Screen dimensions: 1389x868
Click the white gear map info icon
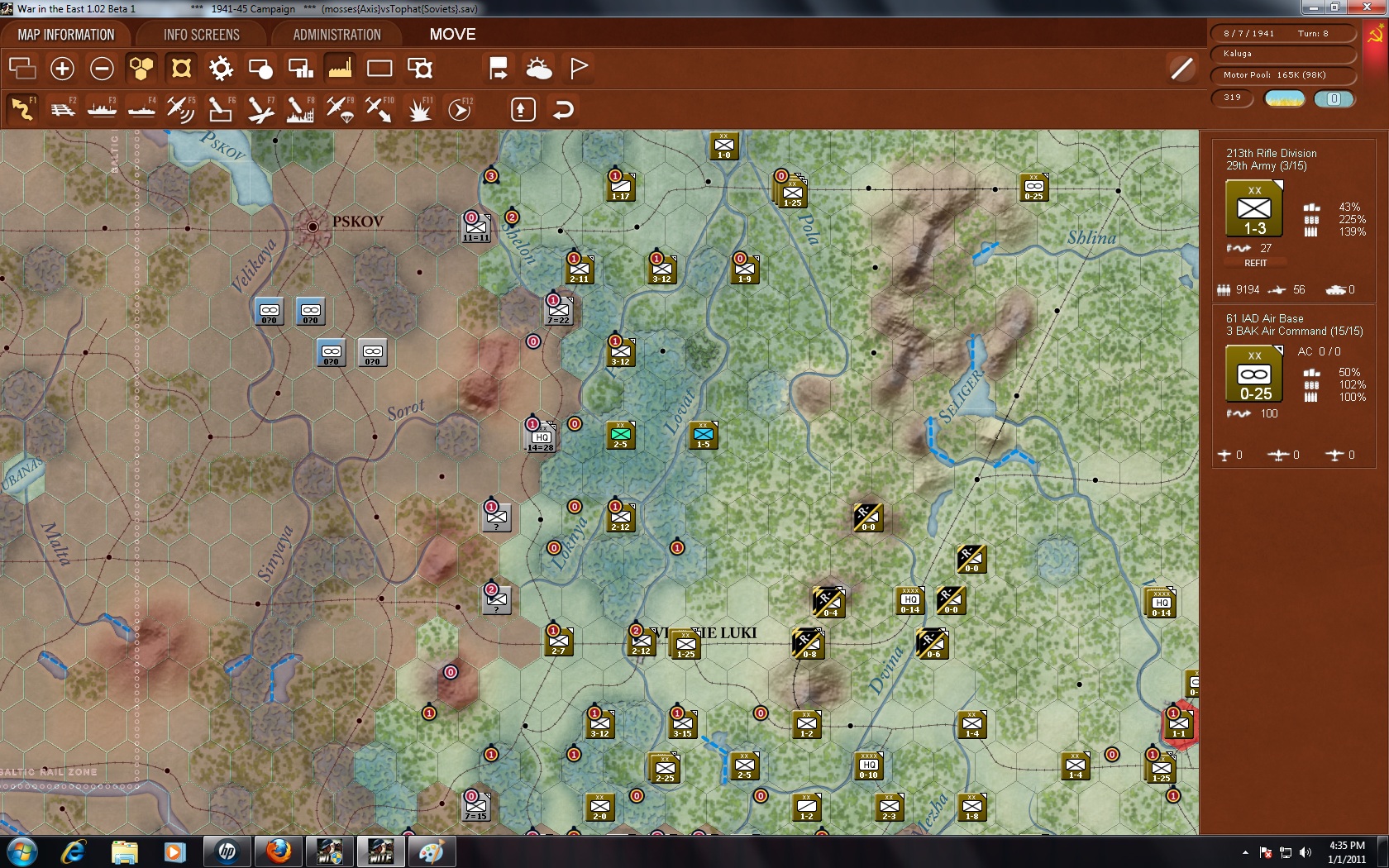221,68
